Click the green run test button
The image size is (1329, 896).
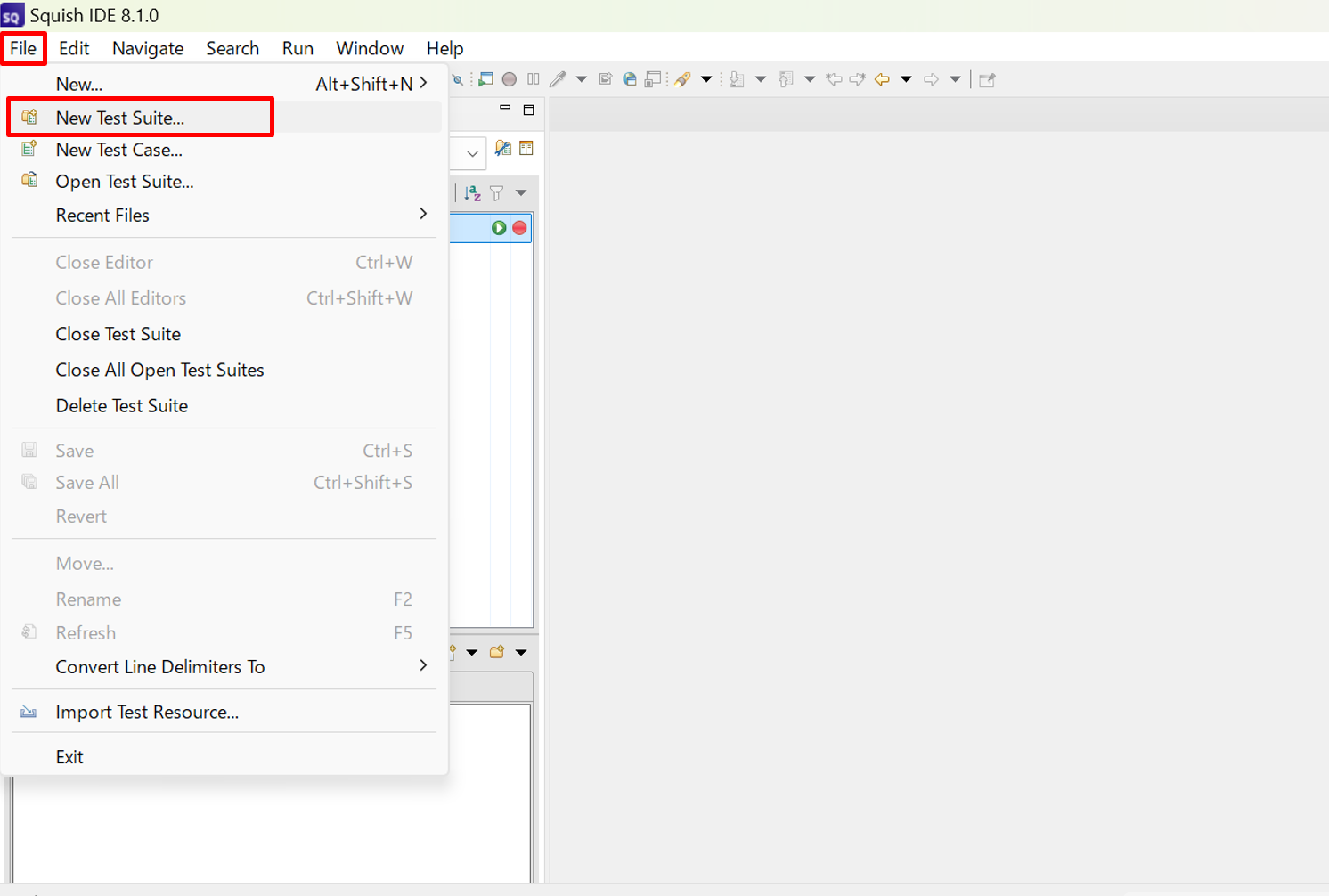[x=499, y=228]
